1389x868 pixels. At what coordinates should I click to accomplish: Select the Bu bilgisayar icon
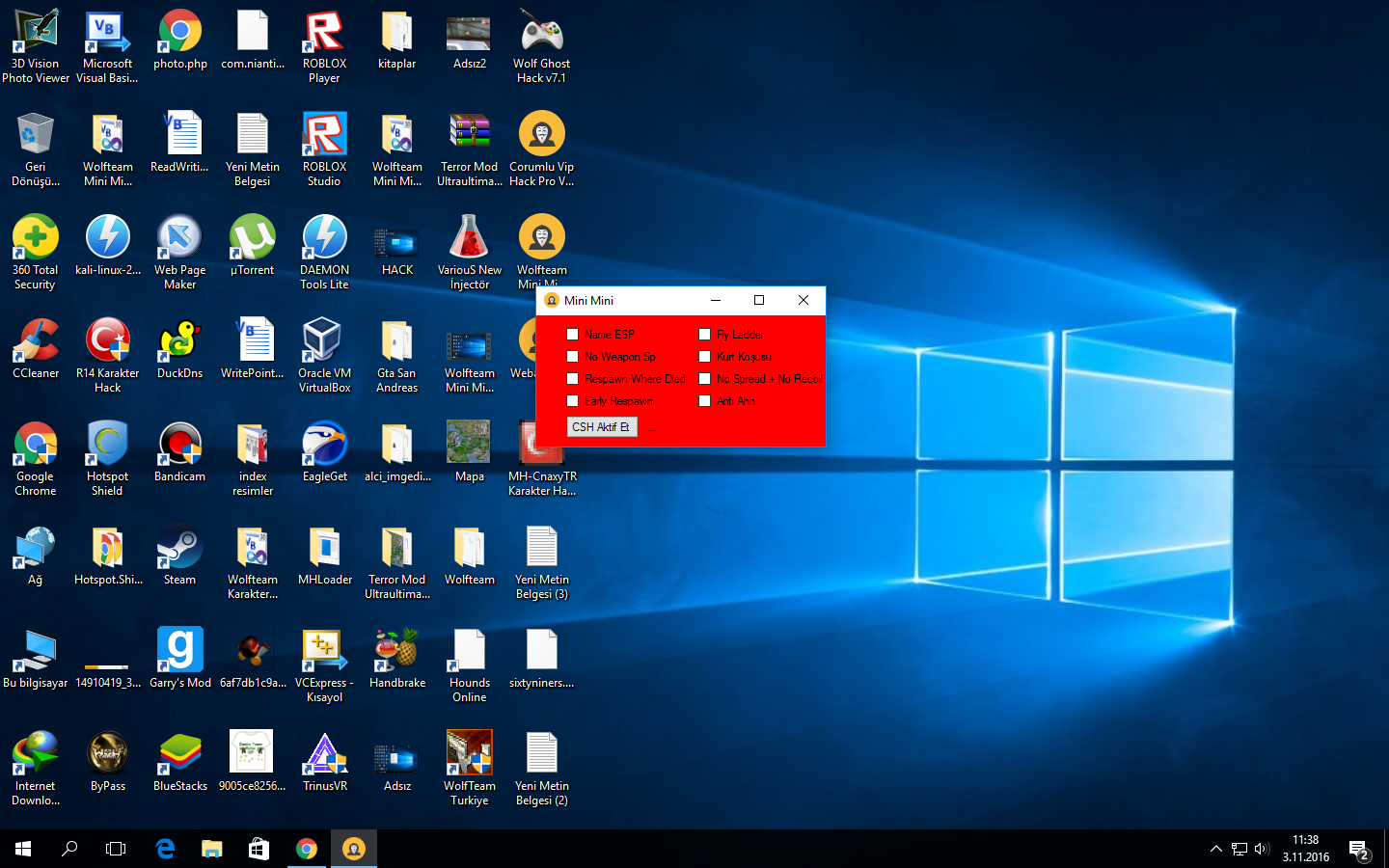(36, 659)
